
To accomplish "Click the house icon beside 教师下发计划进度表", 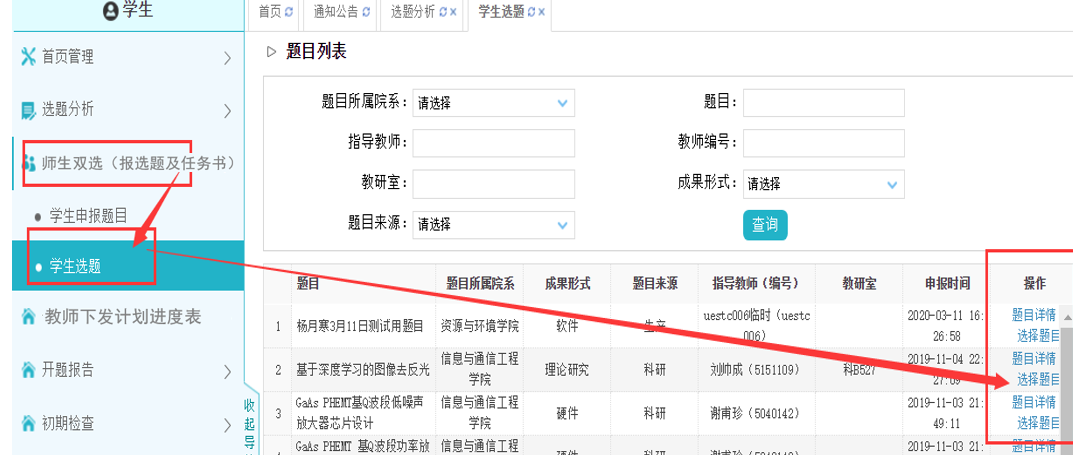I will (28, 317).
